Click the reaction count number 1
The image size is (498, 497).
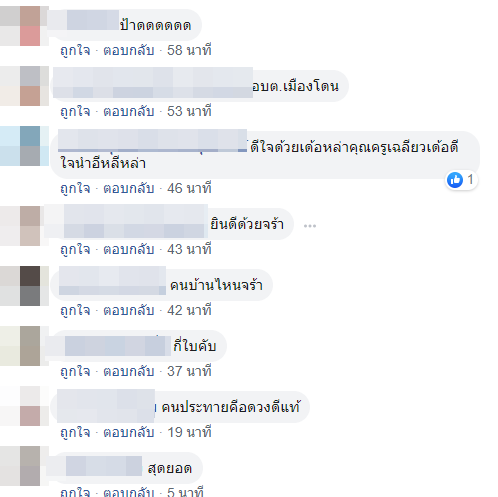[x=470, y=180]
